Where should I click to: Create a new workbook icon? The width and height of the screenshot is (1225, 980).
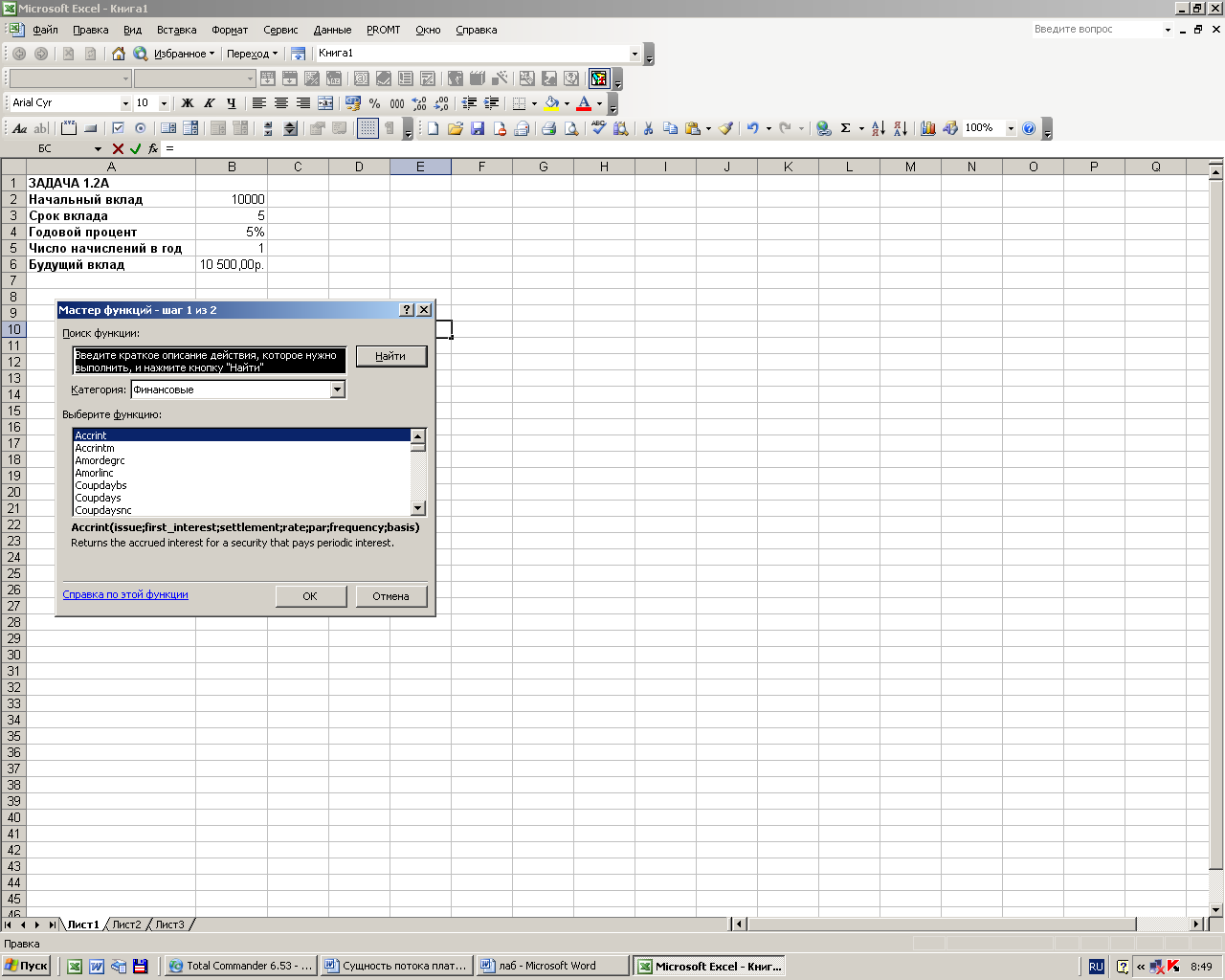(x=433, y=128)
